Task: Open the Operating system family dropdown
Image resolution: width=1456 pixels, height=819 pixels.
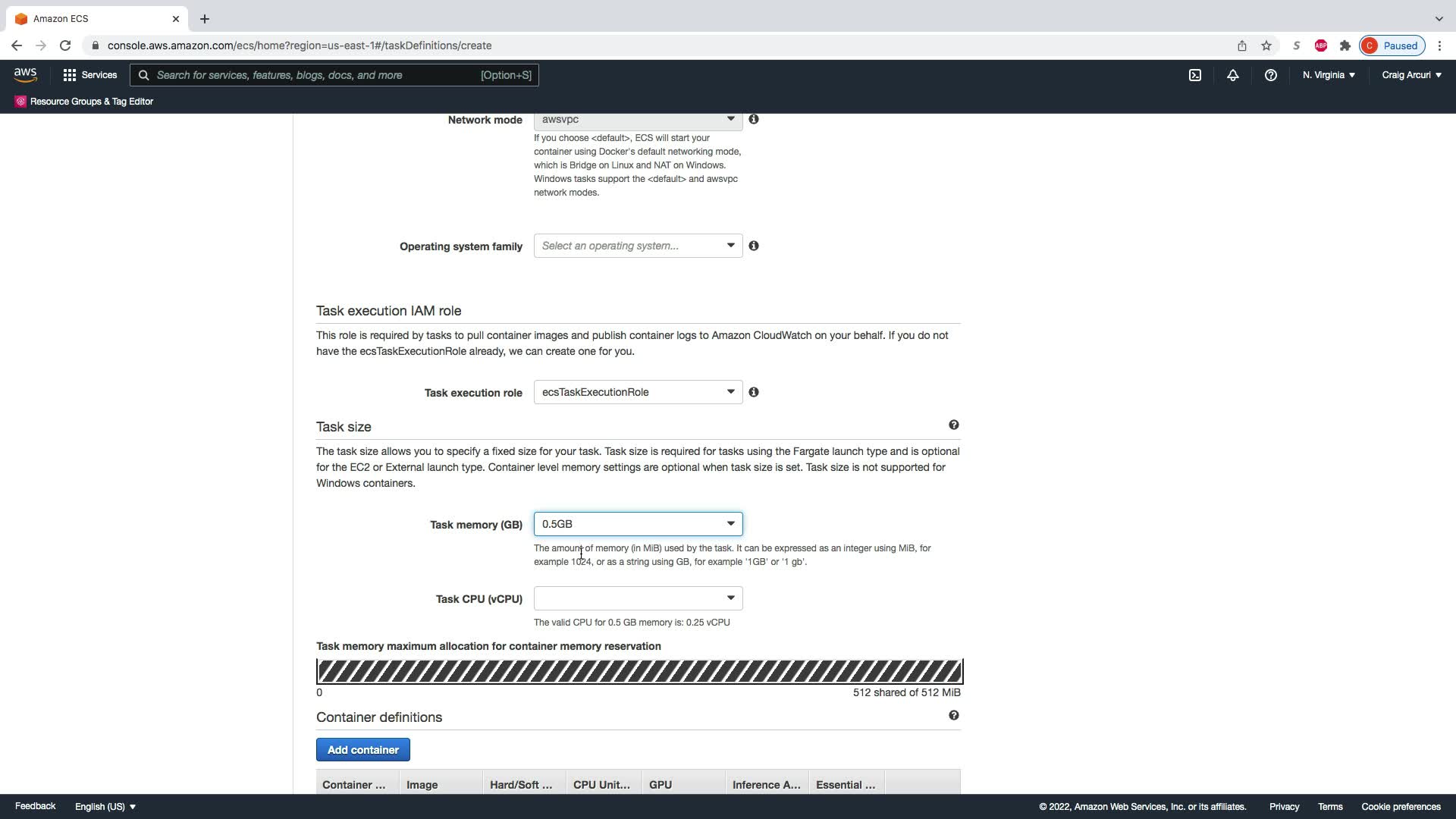Action: coord(638,246)
